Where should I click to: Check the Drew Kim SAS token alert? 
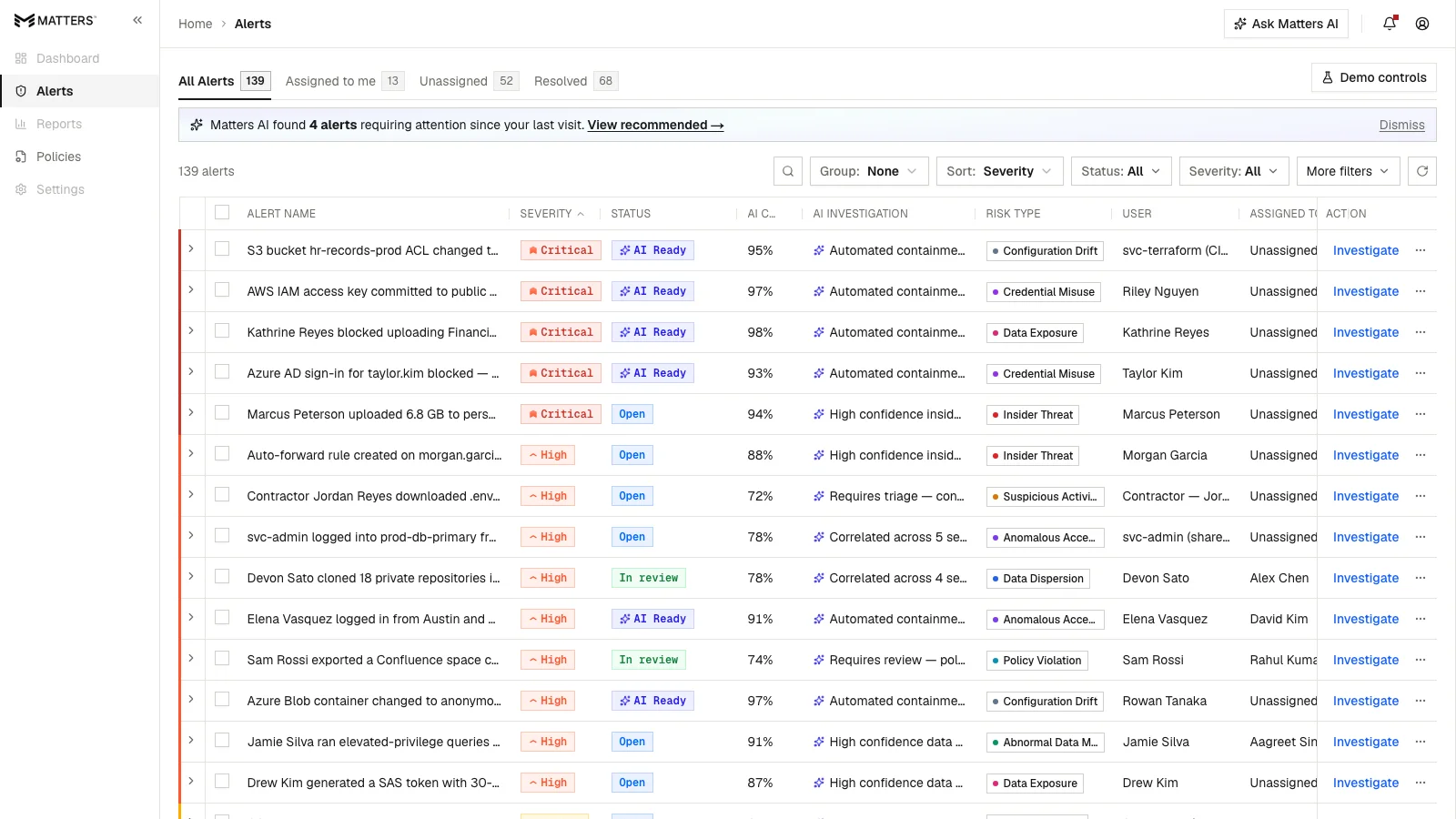[222, 781]
